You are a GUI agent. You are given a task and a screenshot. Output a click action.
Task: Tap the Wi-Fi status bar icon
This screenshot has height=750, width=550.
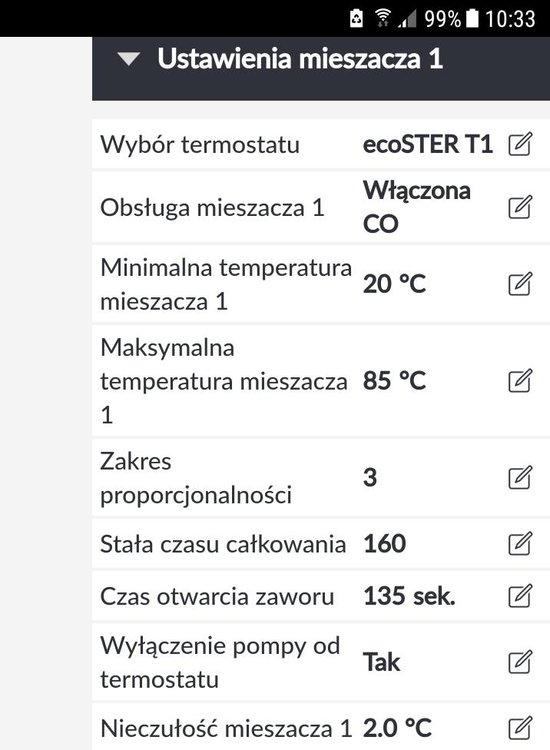click(x=382, y=18)
